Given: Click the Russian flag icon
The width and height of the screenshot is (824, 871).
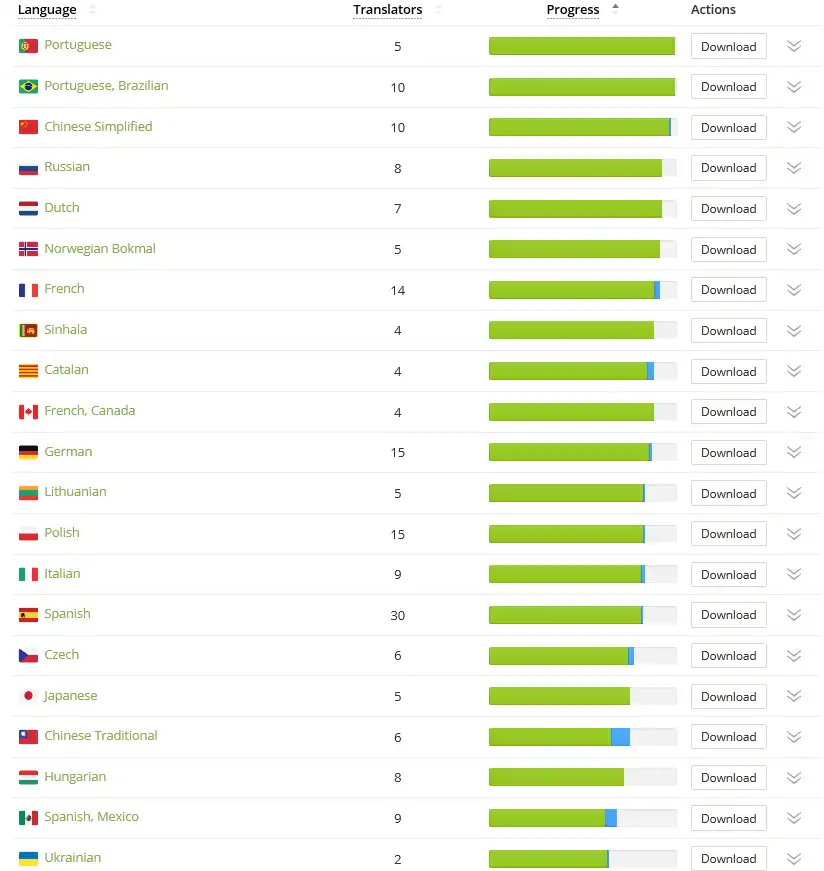Looking at the screenshot, I should [28, 168].
